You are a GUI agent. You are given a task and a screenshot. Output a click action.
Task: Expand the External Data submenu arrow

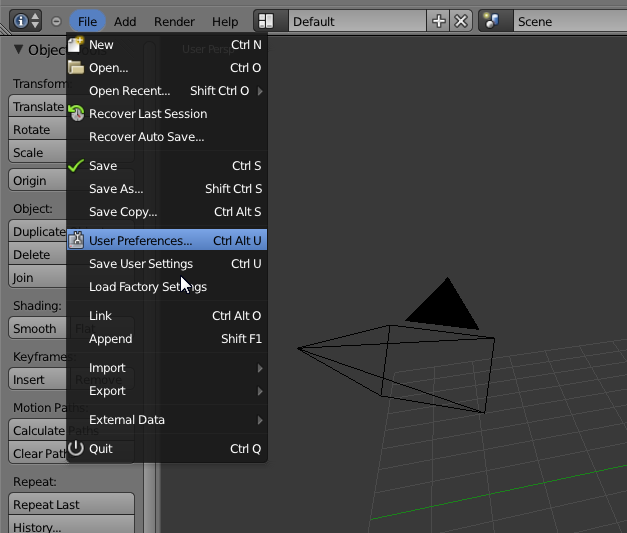(x=260, y=420)
